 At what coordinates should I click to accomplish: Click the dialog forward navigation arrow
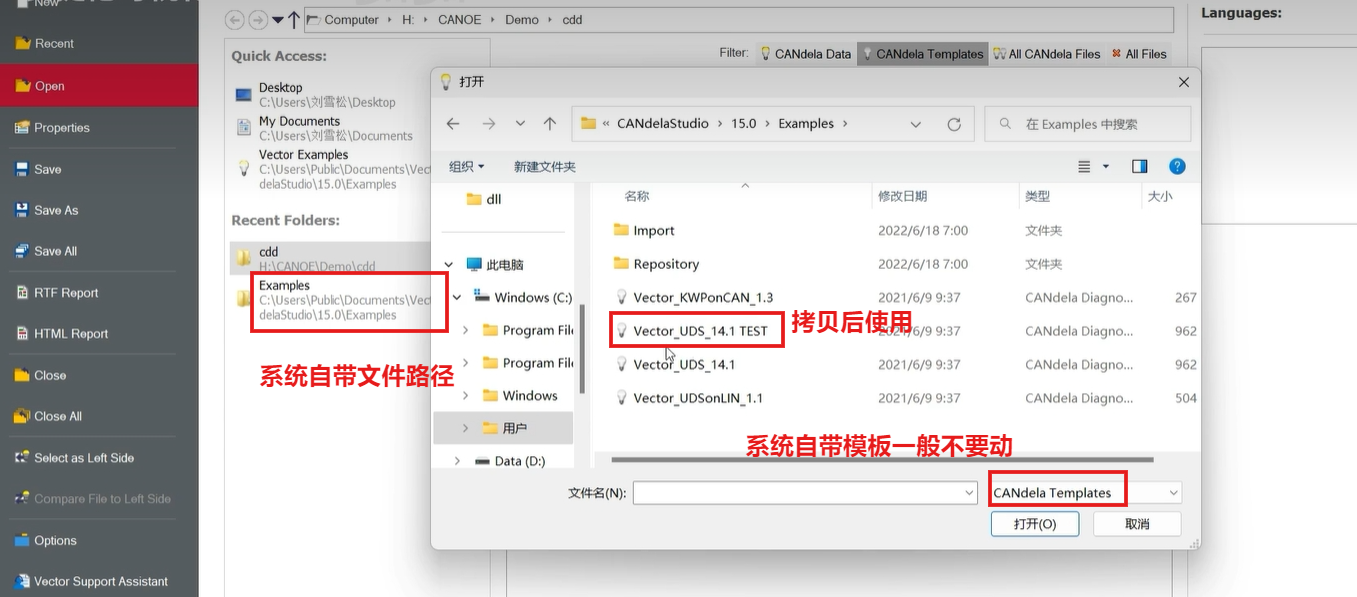[488, 124]
